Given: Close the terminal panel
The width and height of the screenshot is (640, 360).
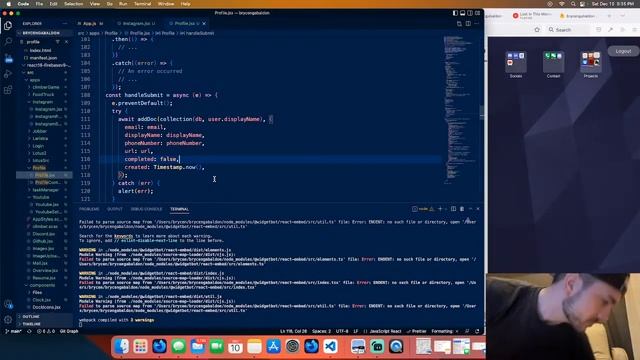Looking at the screenshot, I should [x=478, y=209].
